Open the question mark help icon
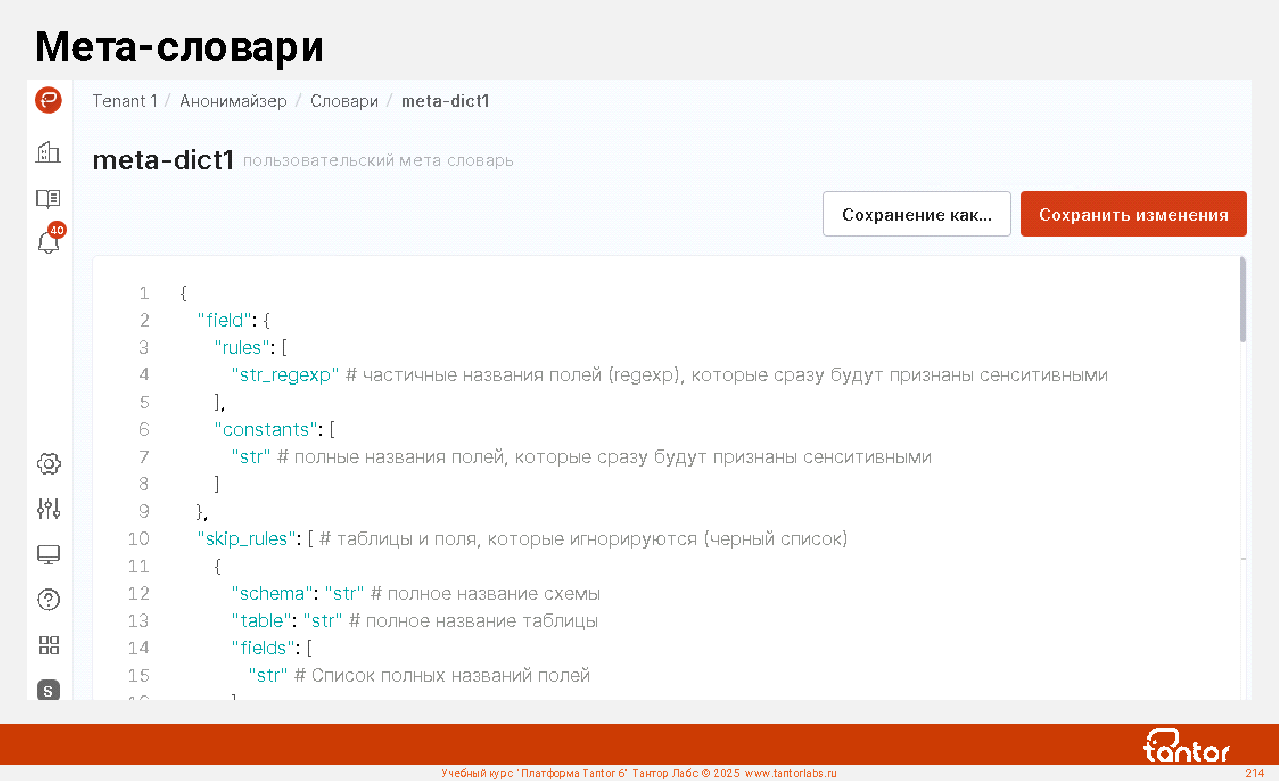 pyautogui.click(x=48, y=599)
